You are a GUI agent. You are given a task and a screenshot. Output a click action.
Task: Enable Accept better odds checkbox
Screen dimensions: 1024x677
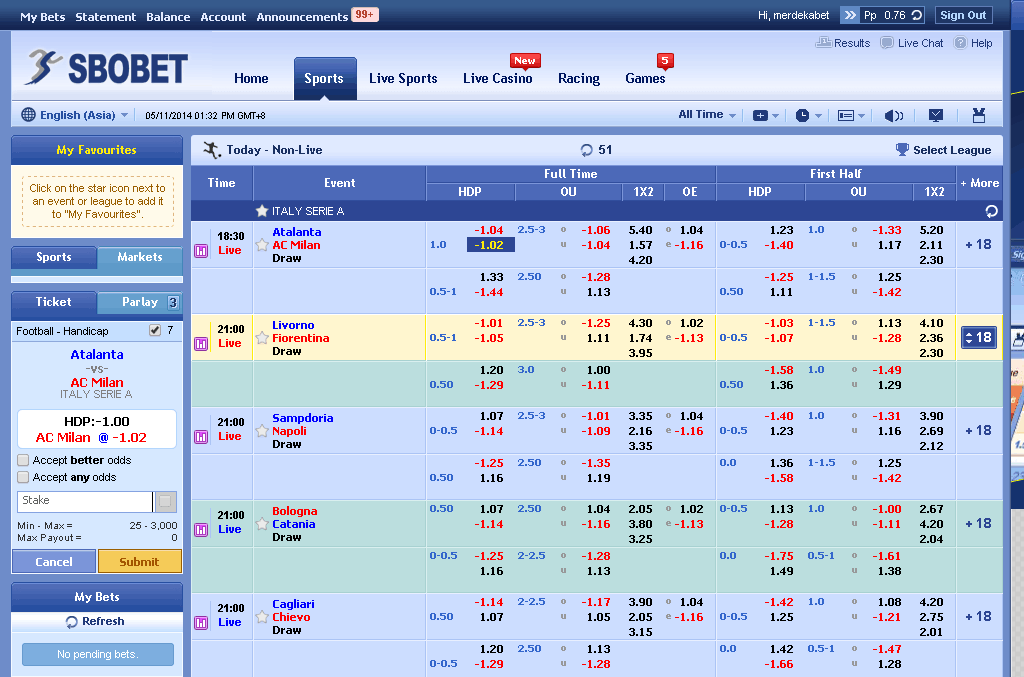tap(23, 460)
